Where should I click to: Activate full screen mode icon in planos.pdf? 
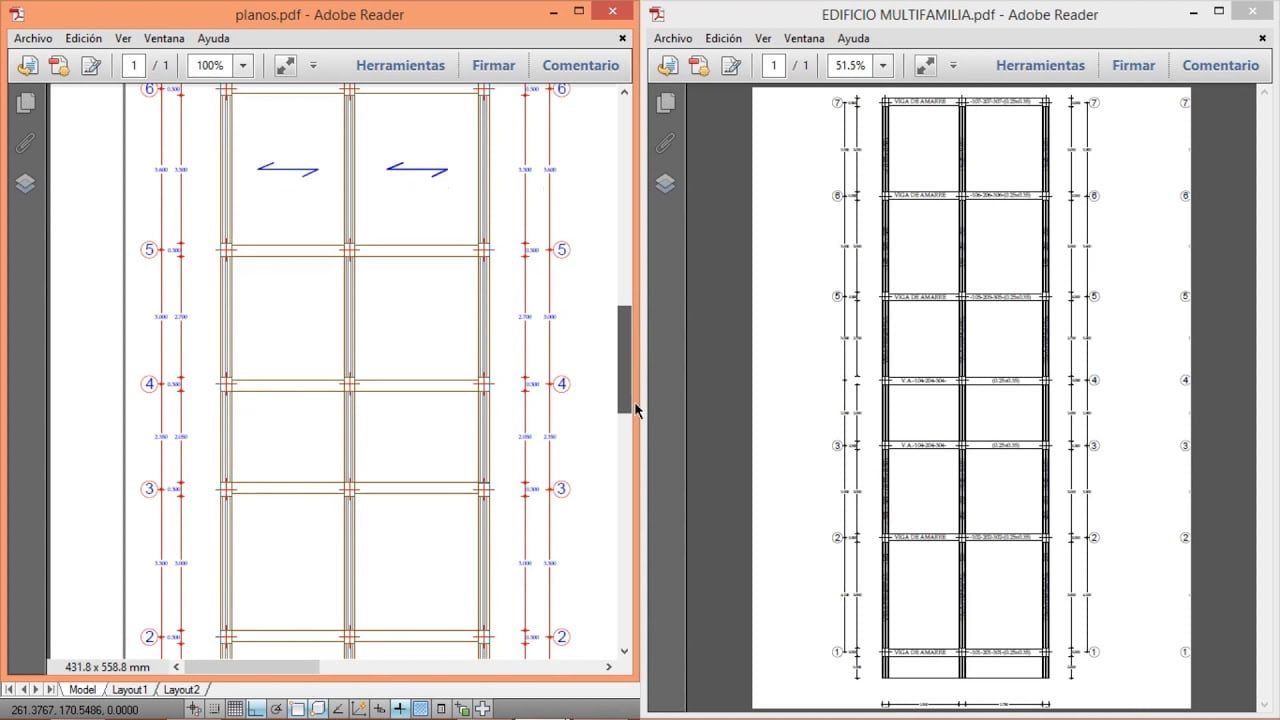click(285, 64)
